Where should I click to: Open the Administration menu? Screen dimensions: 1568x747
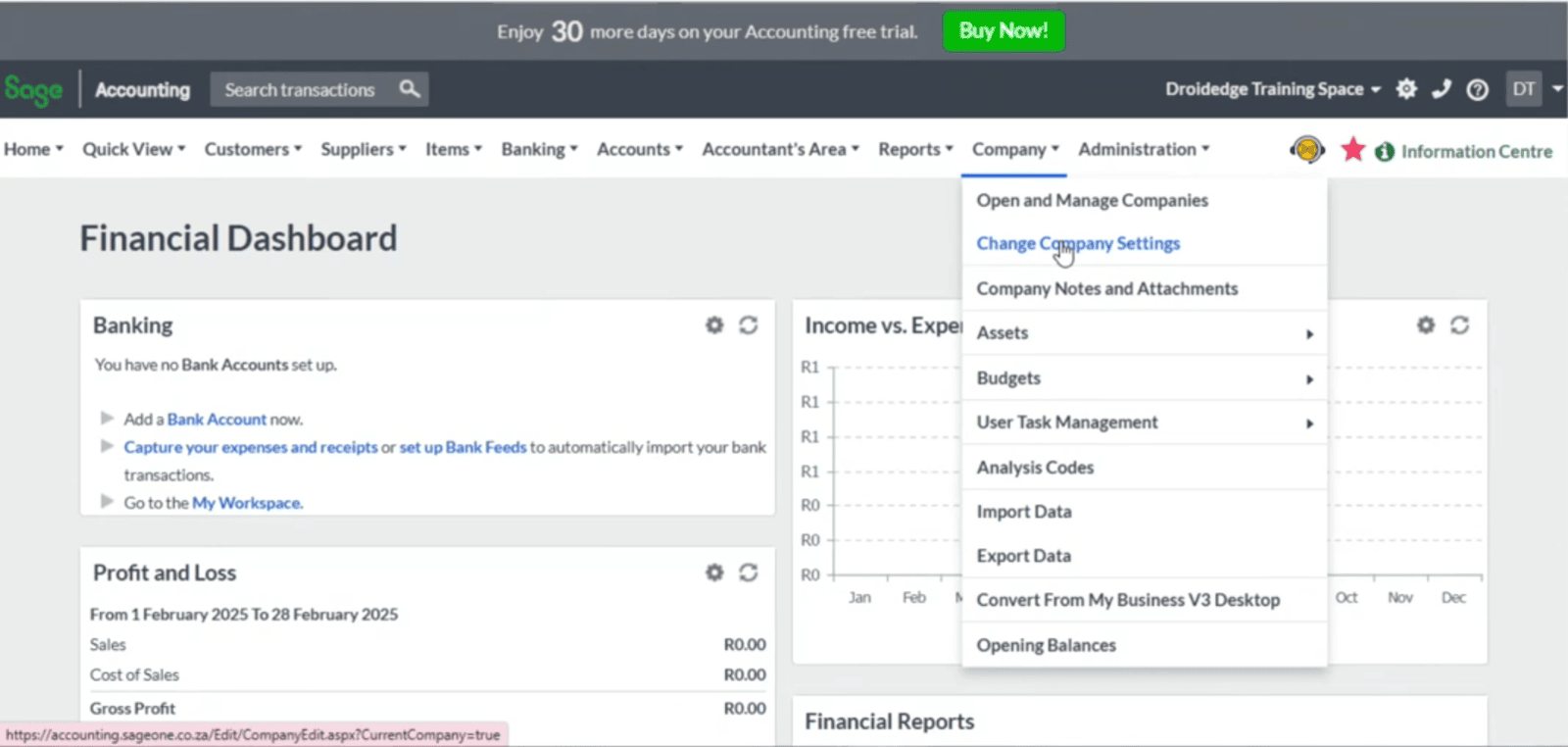click(x=1144, y=149)
